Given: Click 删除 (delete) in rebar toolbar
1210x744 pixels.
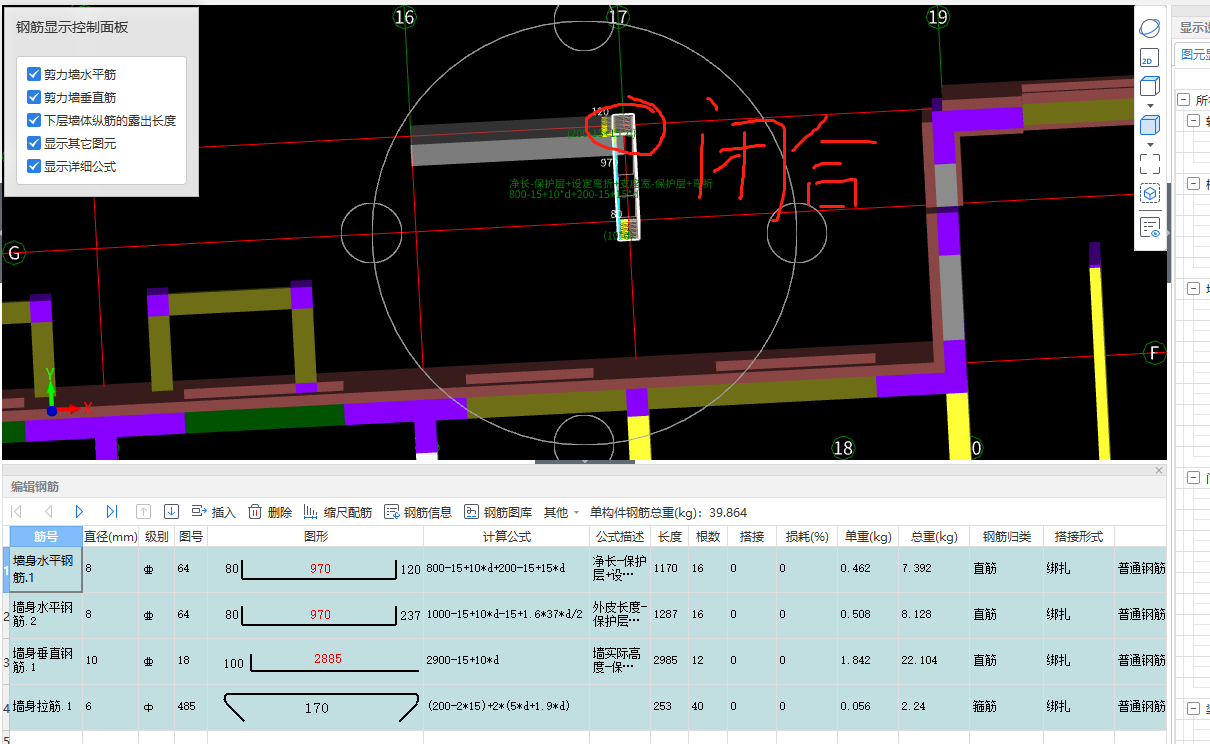Looking at the screenshot, I should [270, 512].
